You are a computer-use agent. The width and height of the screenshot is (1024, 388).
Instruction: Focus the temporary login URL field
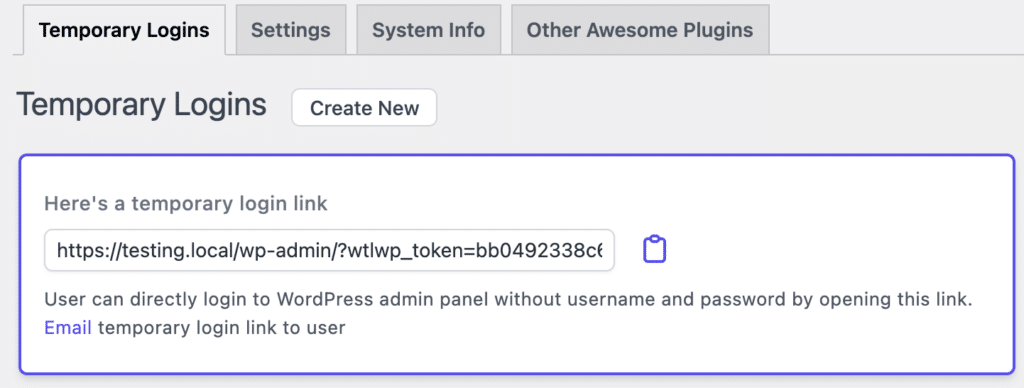(329, 250)
